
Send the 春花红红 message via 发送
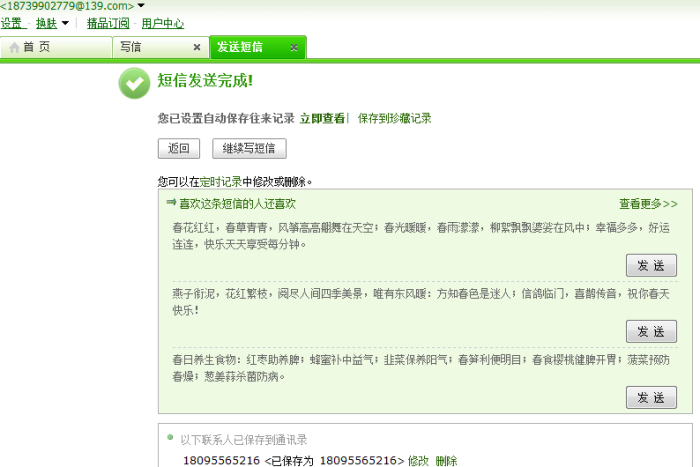pos(651,266)
